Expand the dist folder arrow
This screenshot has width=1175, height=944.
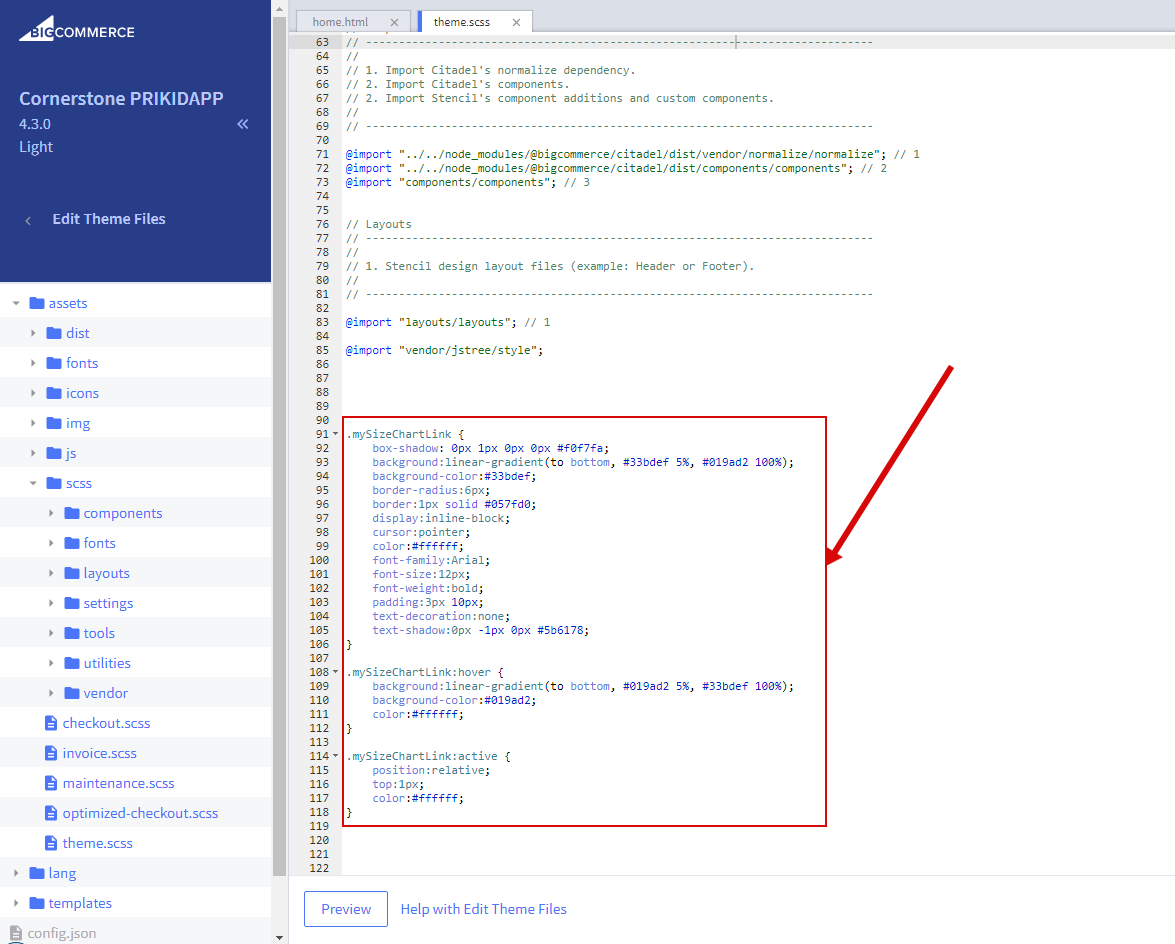coord(33,333)
